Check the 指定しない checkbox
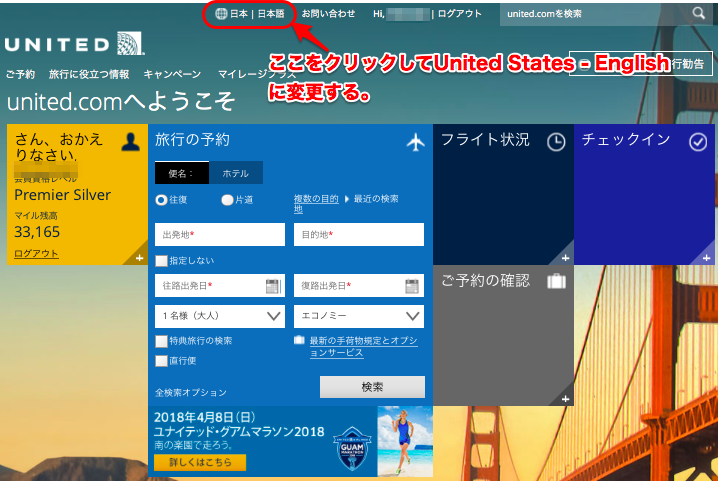The height and width of the screenshot is (481, 718). point(161,261)
